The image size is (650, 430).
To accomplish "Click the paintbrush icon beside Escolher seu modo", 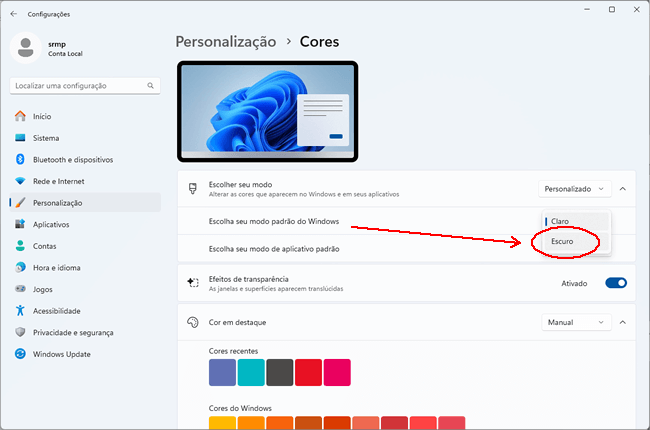I will tap(193, 189).
